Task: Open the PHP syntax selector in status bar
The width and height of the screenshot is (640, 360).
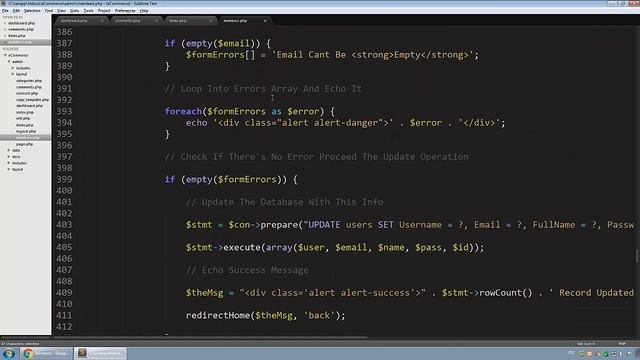Action: click(x=622, y=344)
